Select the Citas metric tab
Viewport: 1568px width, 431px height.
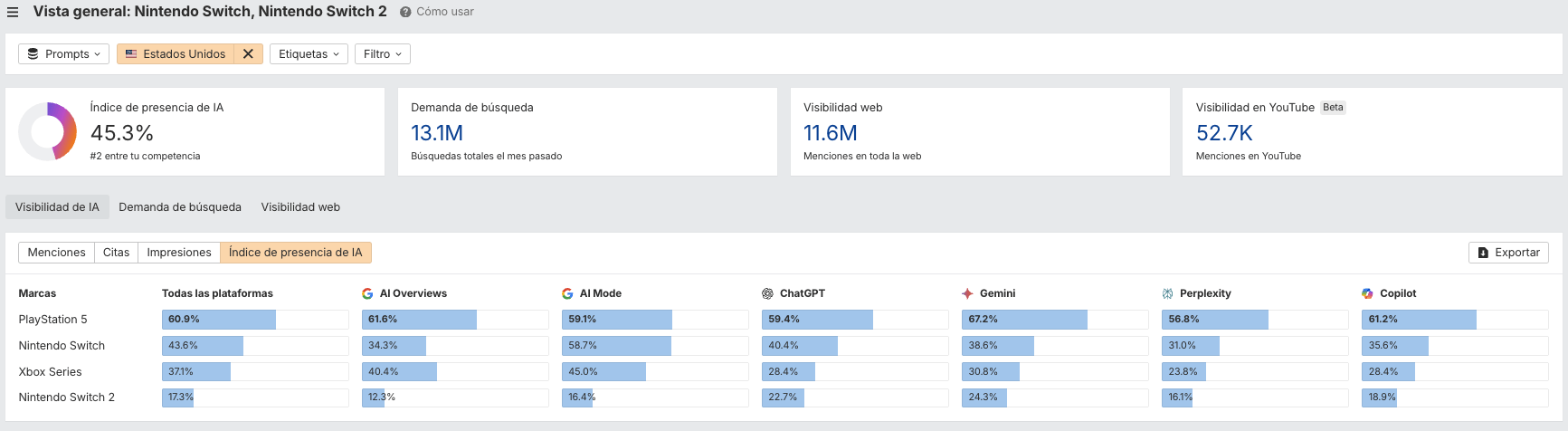[x=116, y=253]
